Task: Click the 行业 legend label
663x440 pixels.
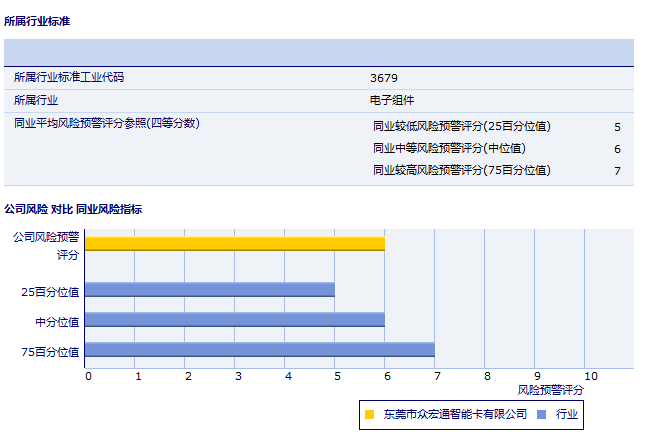Action: click(x=567, y=414)
